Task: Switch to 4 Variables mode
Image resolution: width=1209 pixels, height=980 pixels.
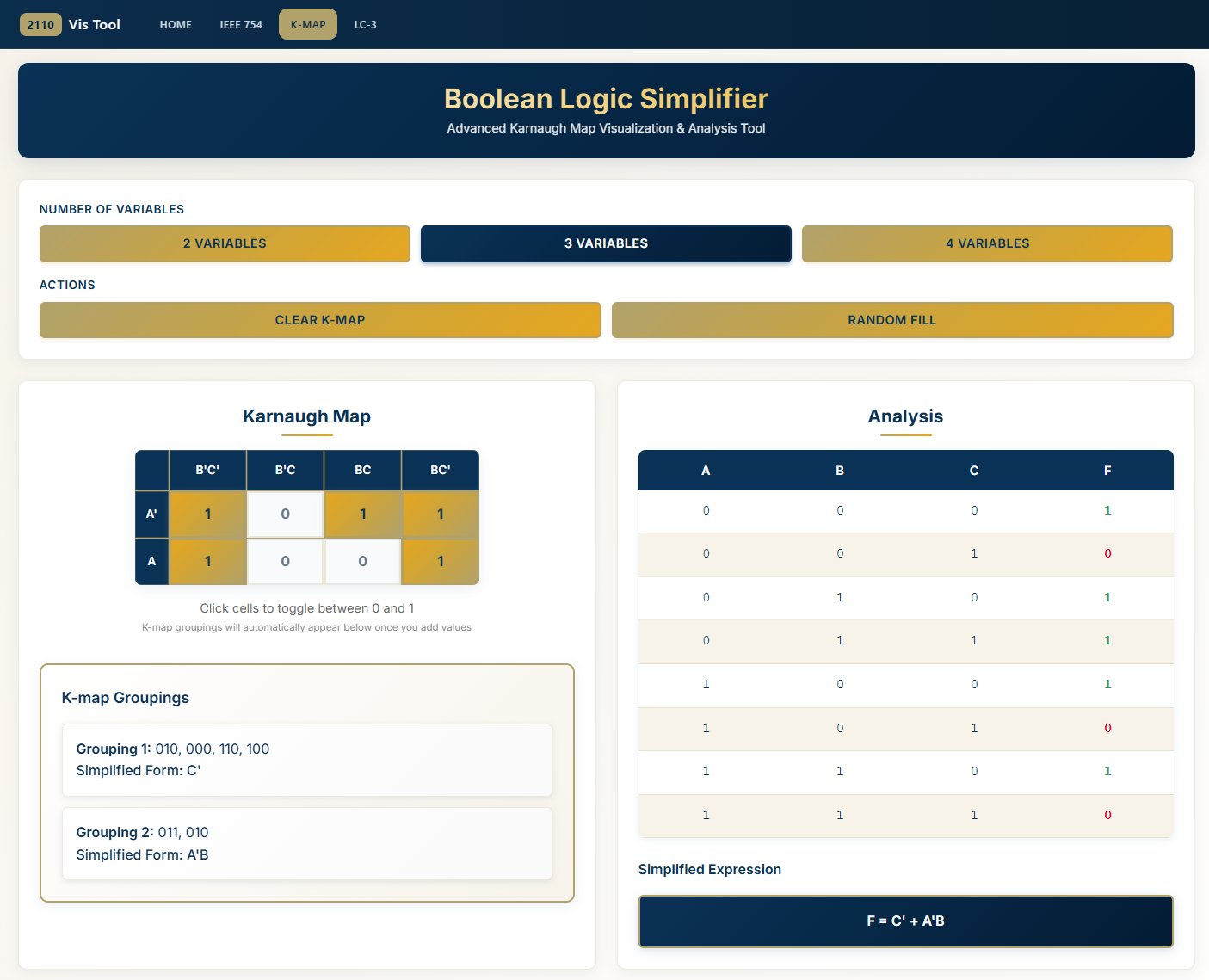Action: (x=987, y=243)
